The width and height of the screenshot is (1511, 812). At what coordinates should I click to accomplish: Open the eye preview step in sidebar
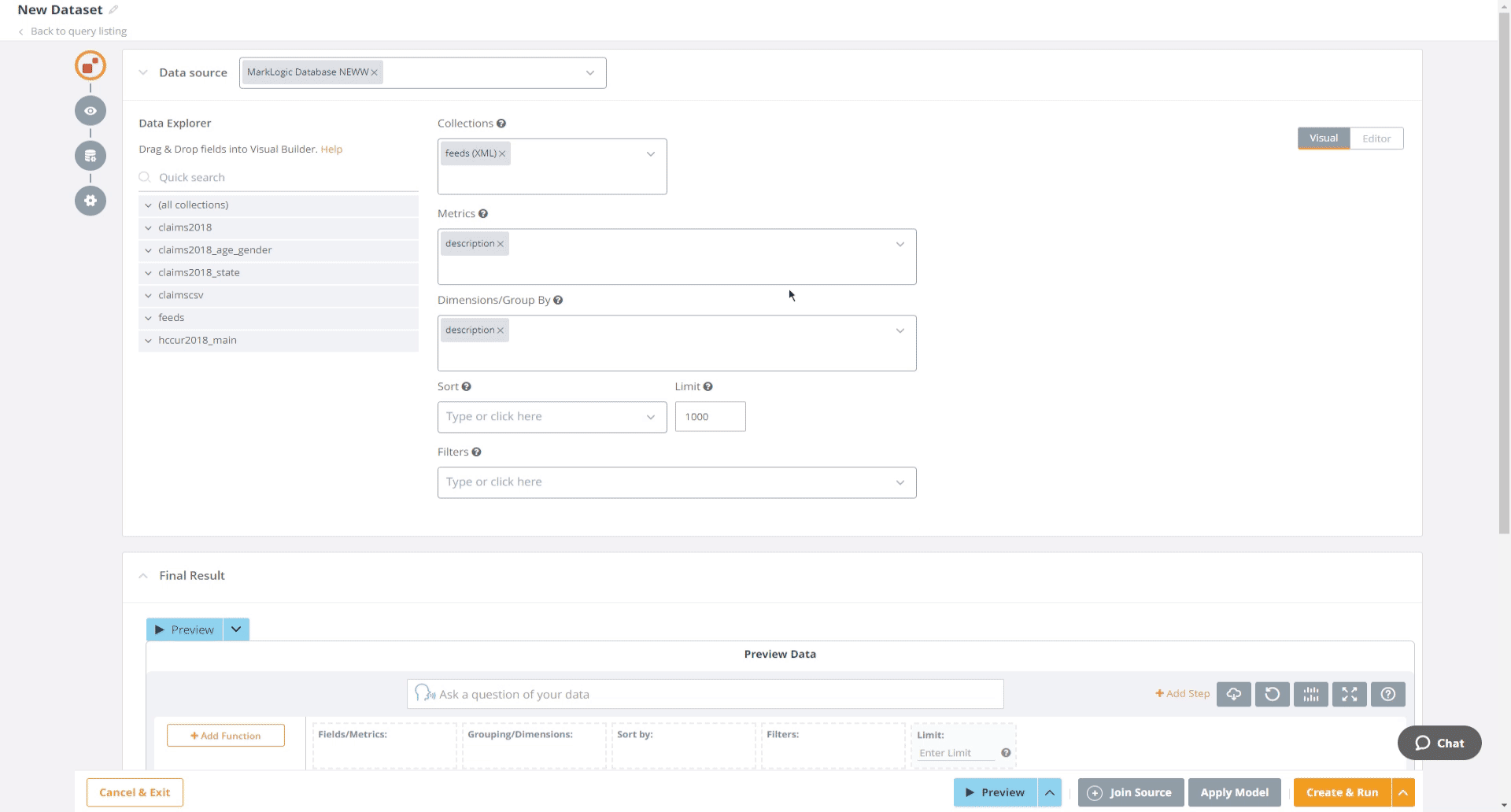(x=91, y=111)
